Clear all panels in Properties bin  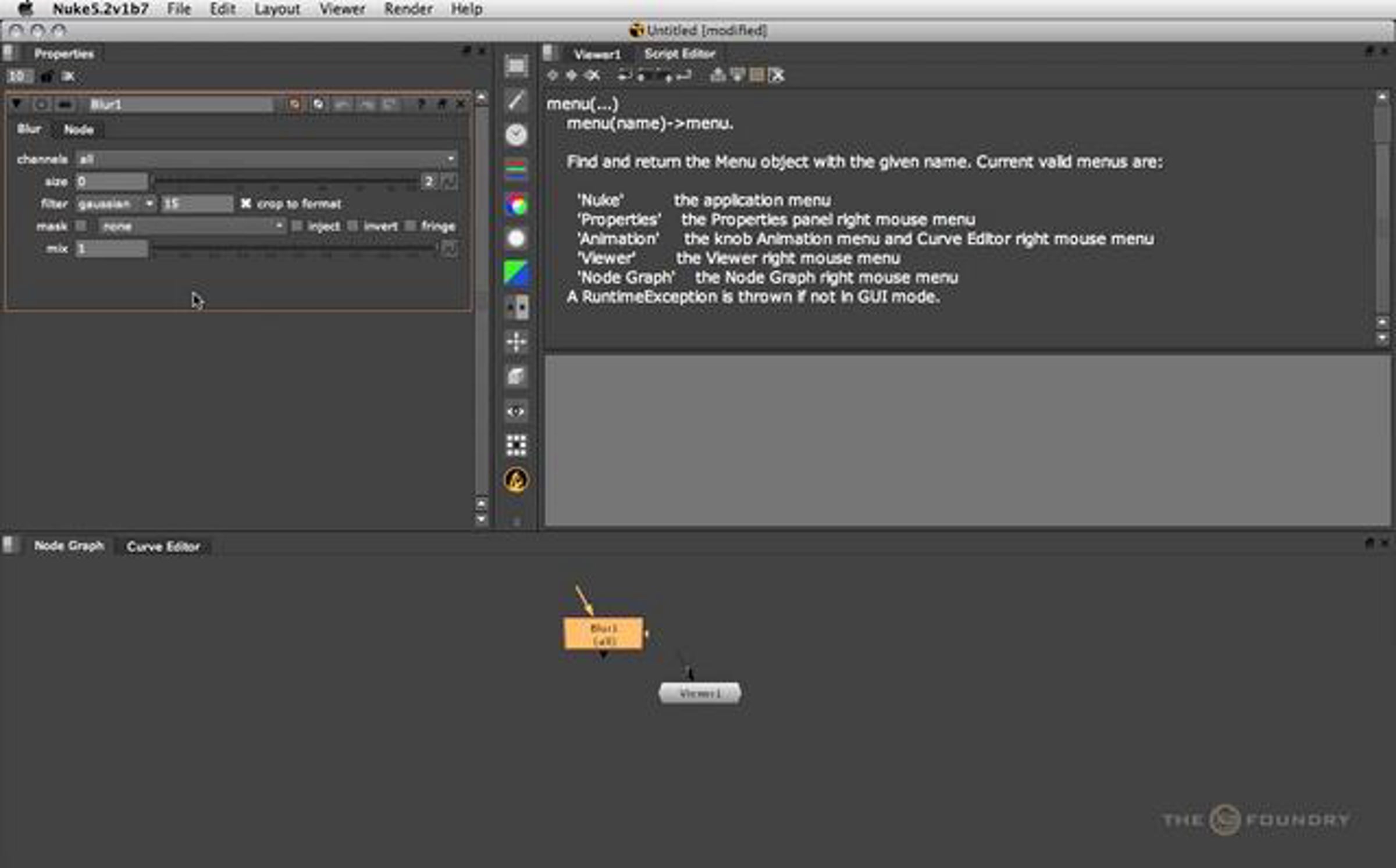coord(68,76)
